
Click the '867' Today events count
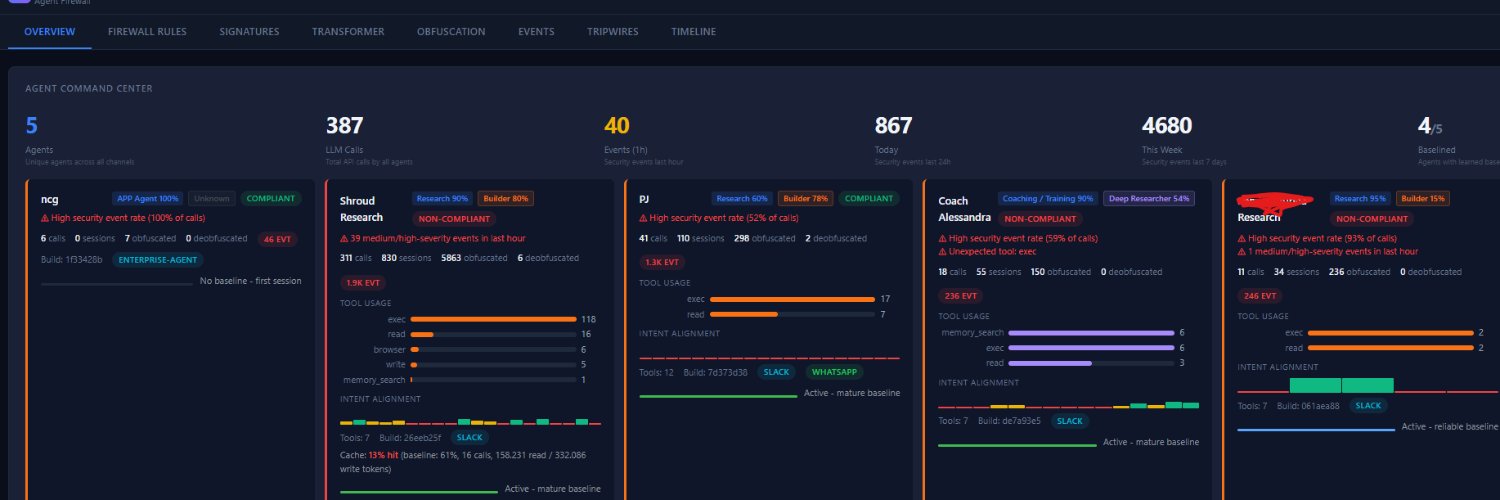tap(894, 126)
